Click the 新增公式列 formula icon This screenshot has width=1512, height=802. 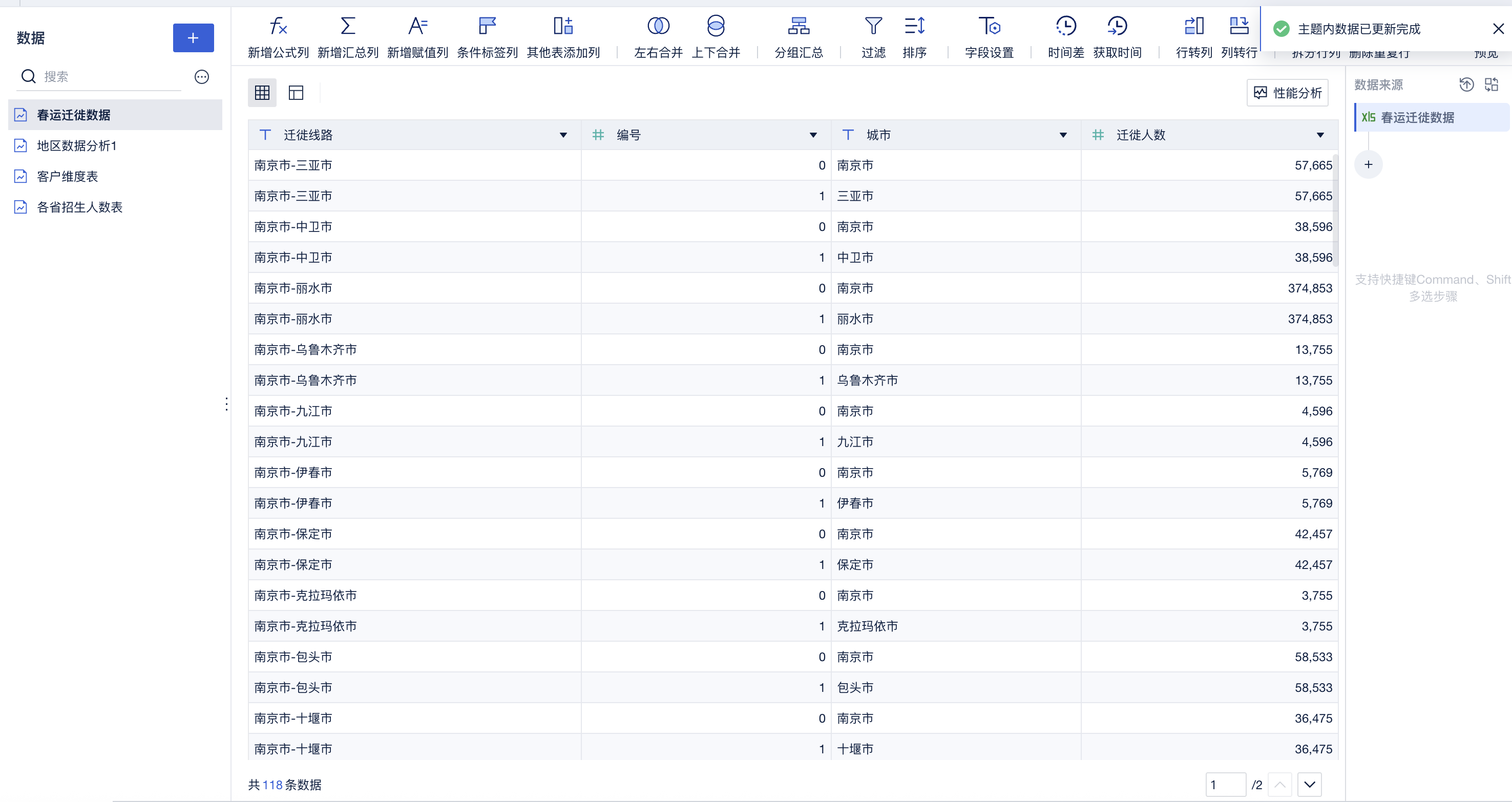[x=278, y=27]
